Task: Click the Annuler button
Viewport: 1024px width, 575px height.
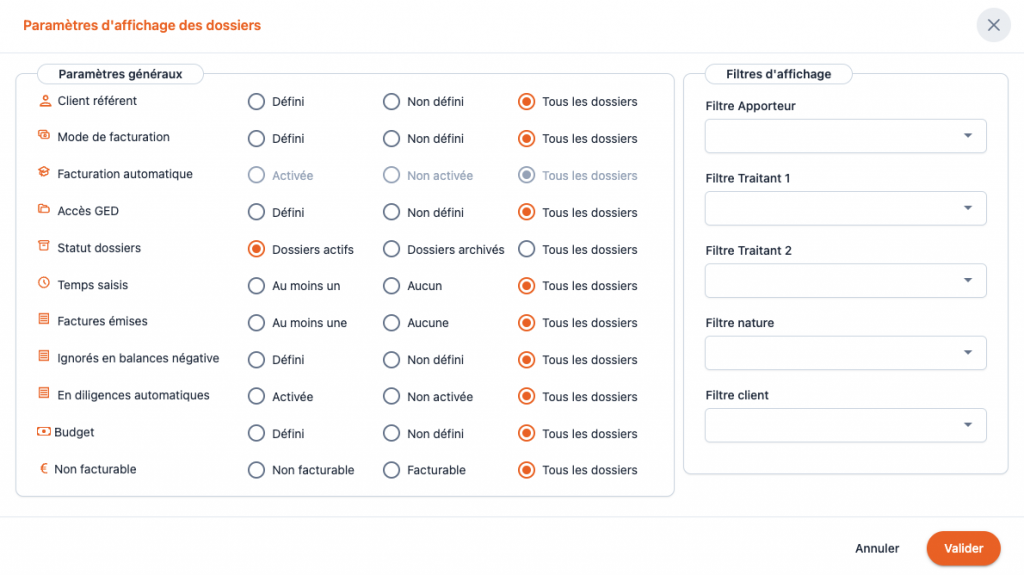Action: [877, 548]
